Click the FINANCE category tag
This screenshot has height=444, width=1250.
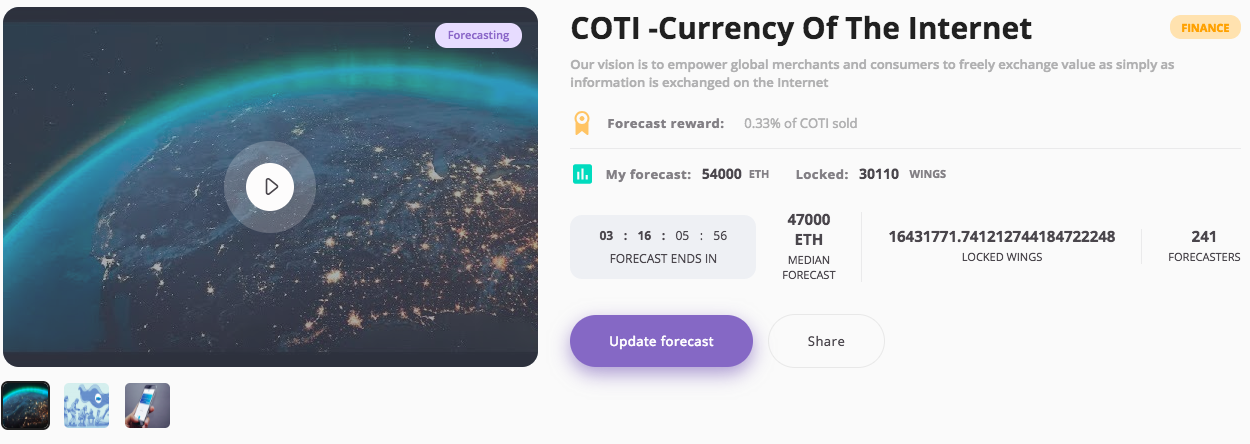pos(1205,28)
